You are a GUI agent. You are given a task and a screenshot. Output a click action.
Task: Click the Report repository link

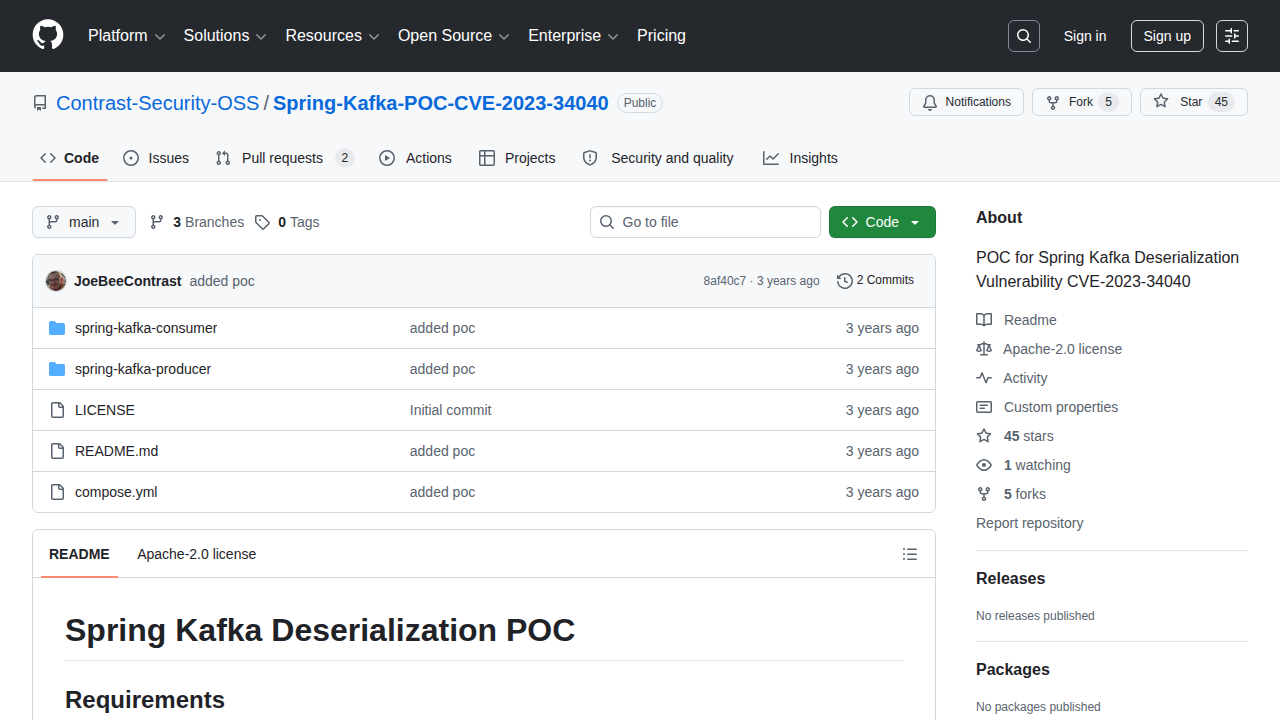point(1029,523)
